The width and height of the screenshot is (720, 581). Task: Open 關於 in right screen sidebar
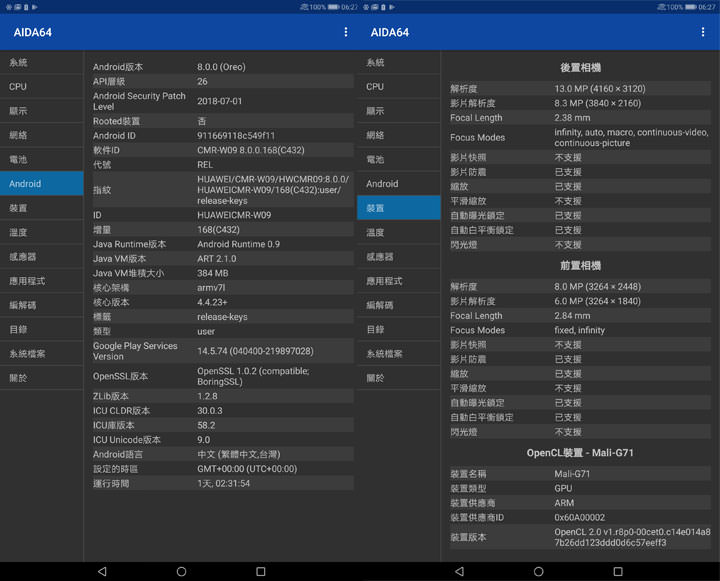click(399, 378)
